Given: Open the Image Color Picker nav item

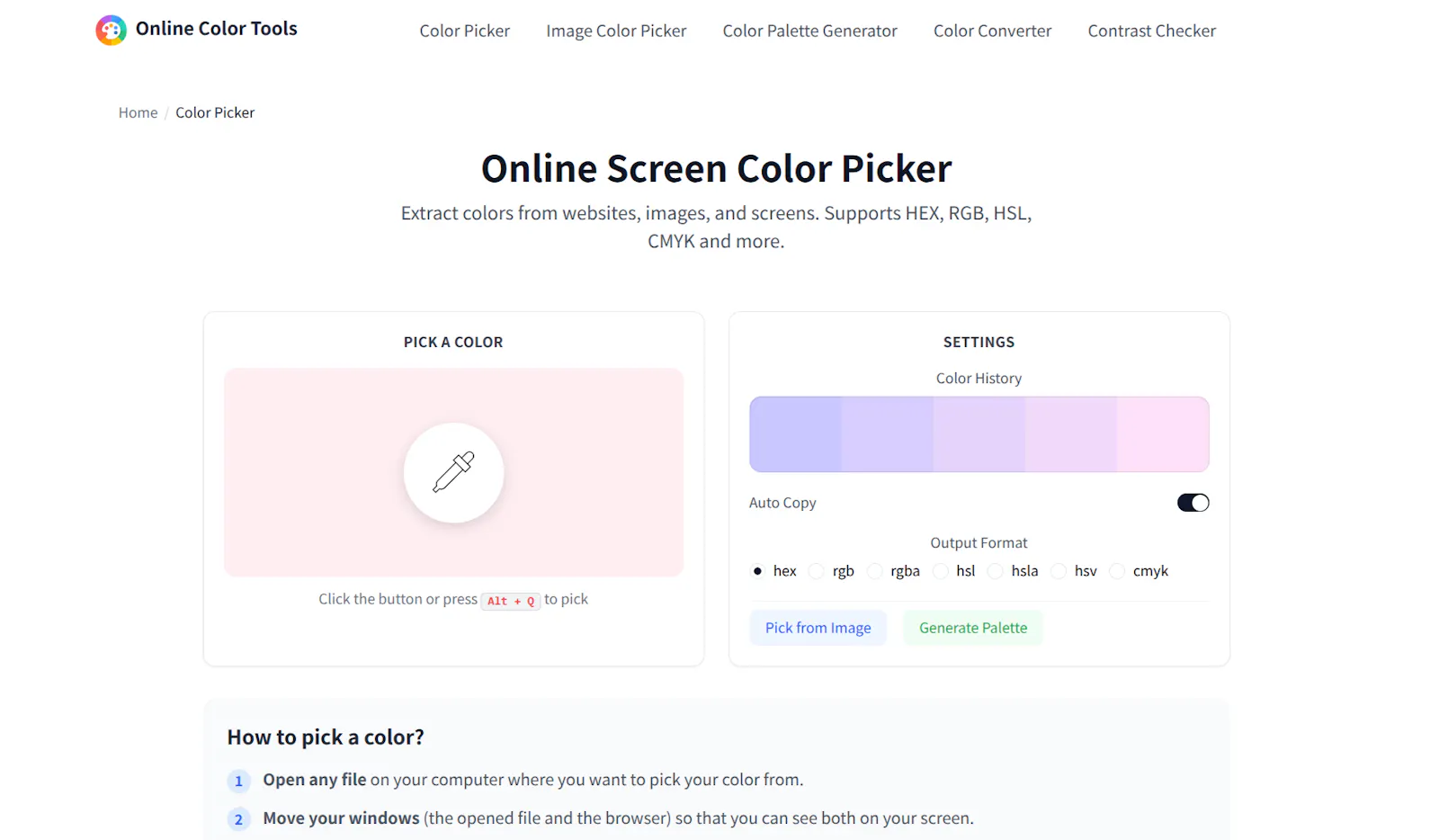Looking at the screenshot, I should coord(616,31).
